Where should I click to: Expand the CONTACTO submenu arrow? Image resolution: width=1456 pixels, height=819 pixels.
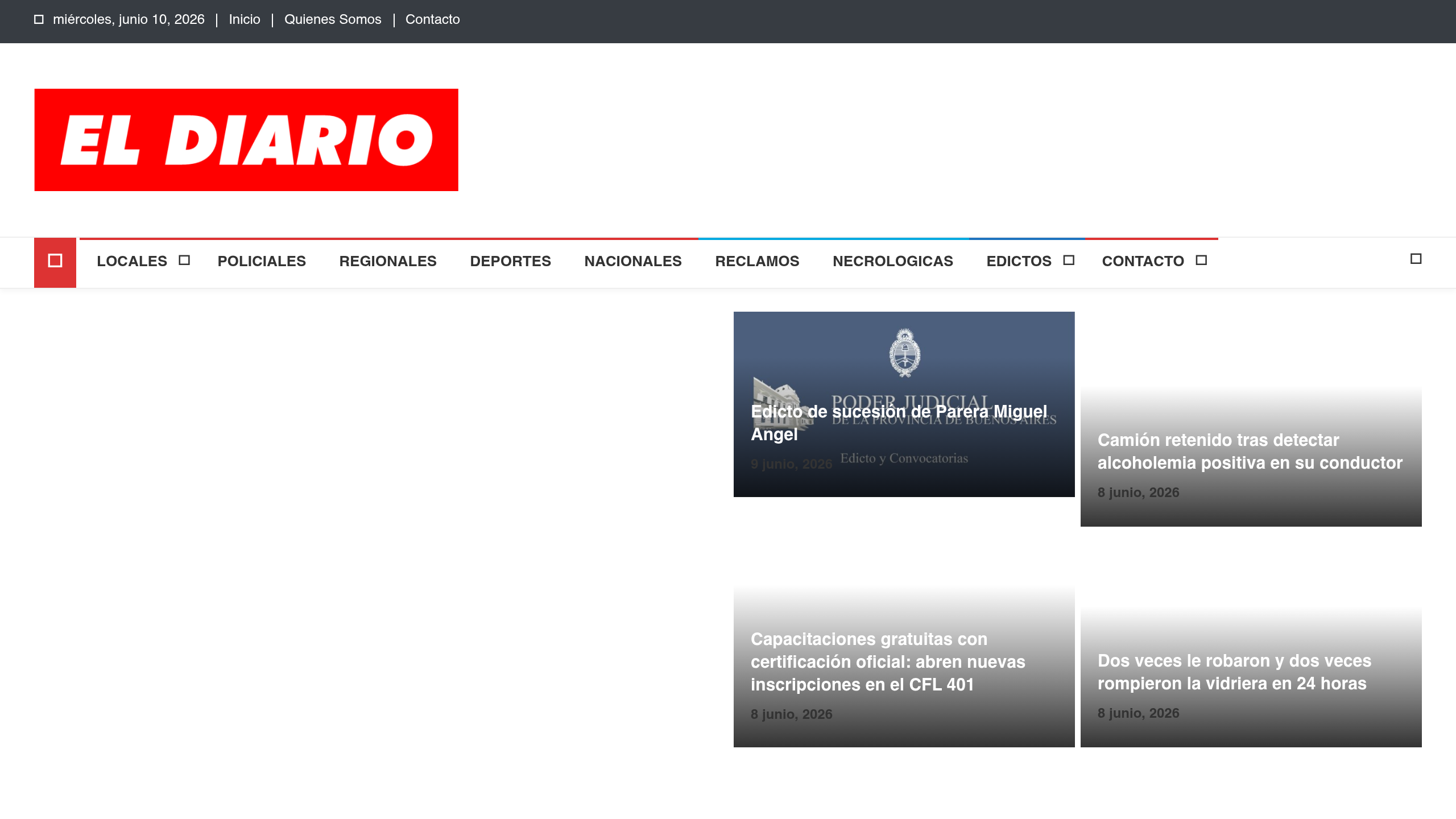click(x=1201, y=260)
